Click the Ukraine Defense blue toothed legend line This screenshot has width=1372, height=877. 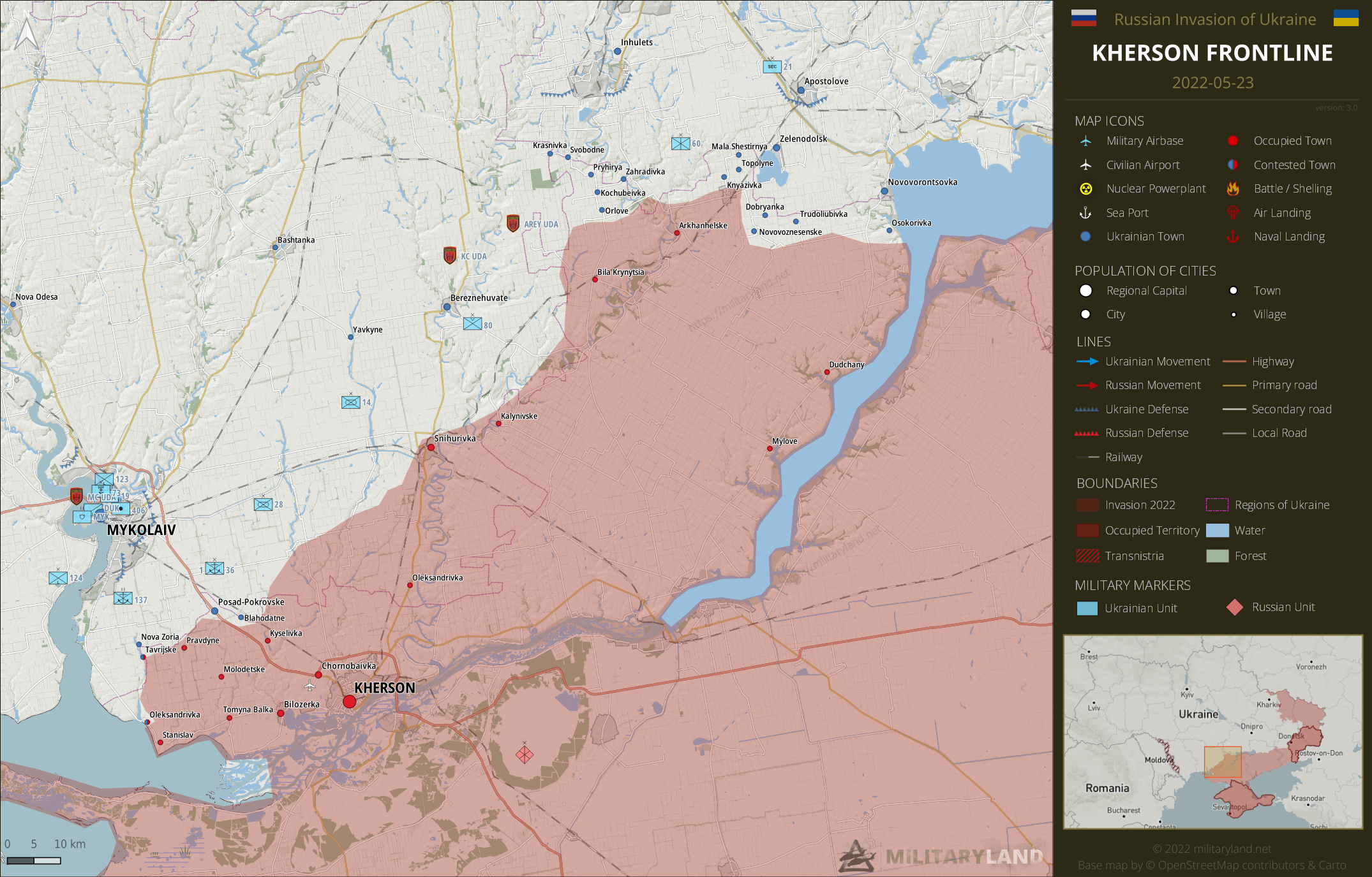[1087, 409]
